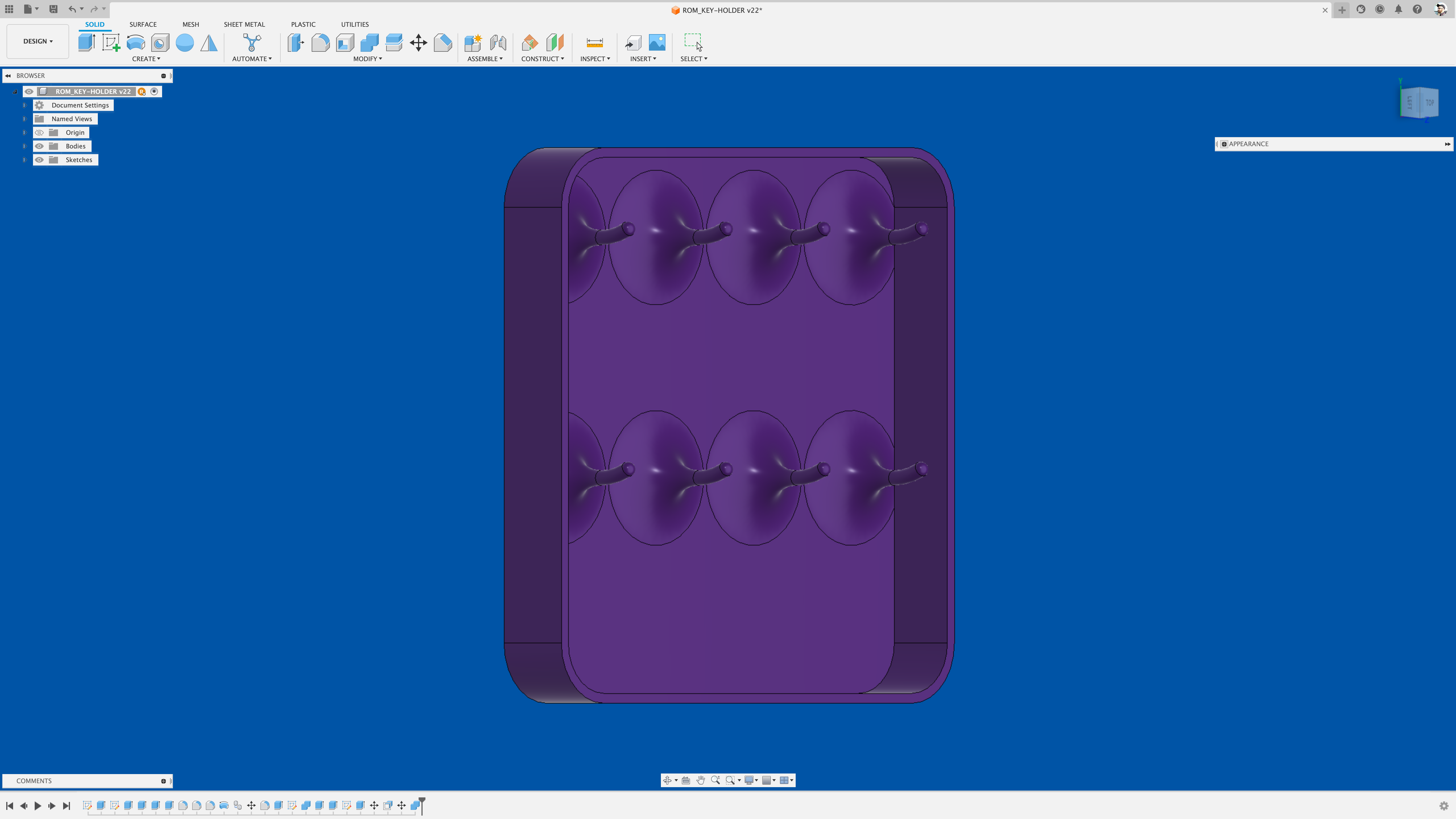
Task: Expand the Named Views folder
Action: (x=24, y=119)
